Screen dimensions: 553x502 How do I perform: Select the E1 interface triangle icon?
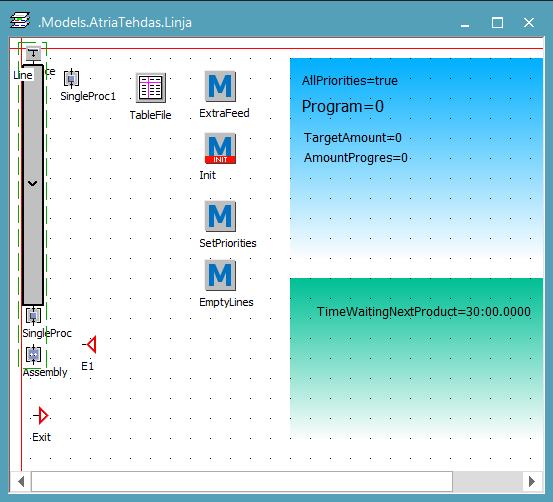tap(90, 344)
